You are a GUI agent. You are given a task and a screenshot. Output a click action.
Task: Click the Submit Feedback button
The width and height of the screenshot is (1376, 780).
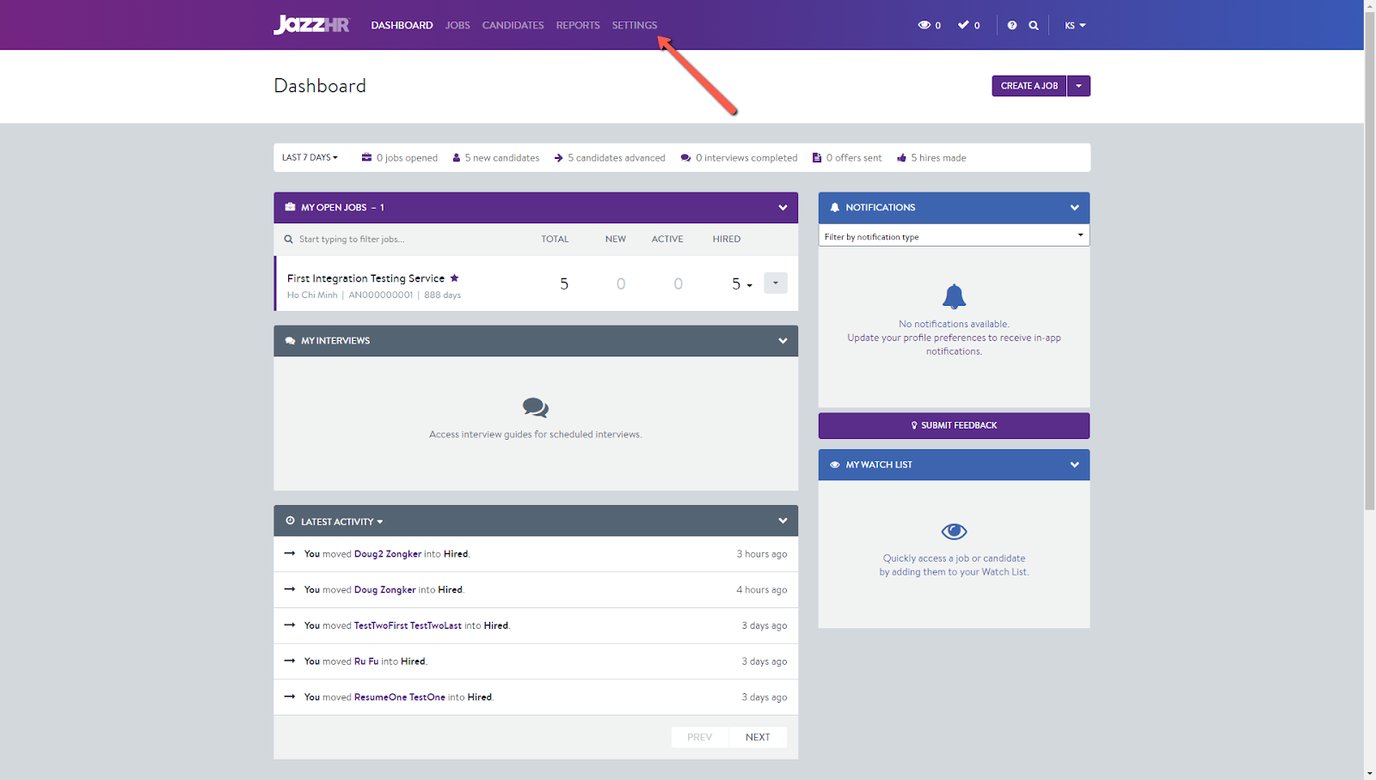pyautogui.click(x=954, y=425)
